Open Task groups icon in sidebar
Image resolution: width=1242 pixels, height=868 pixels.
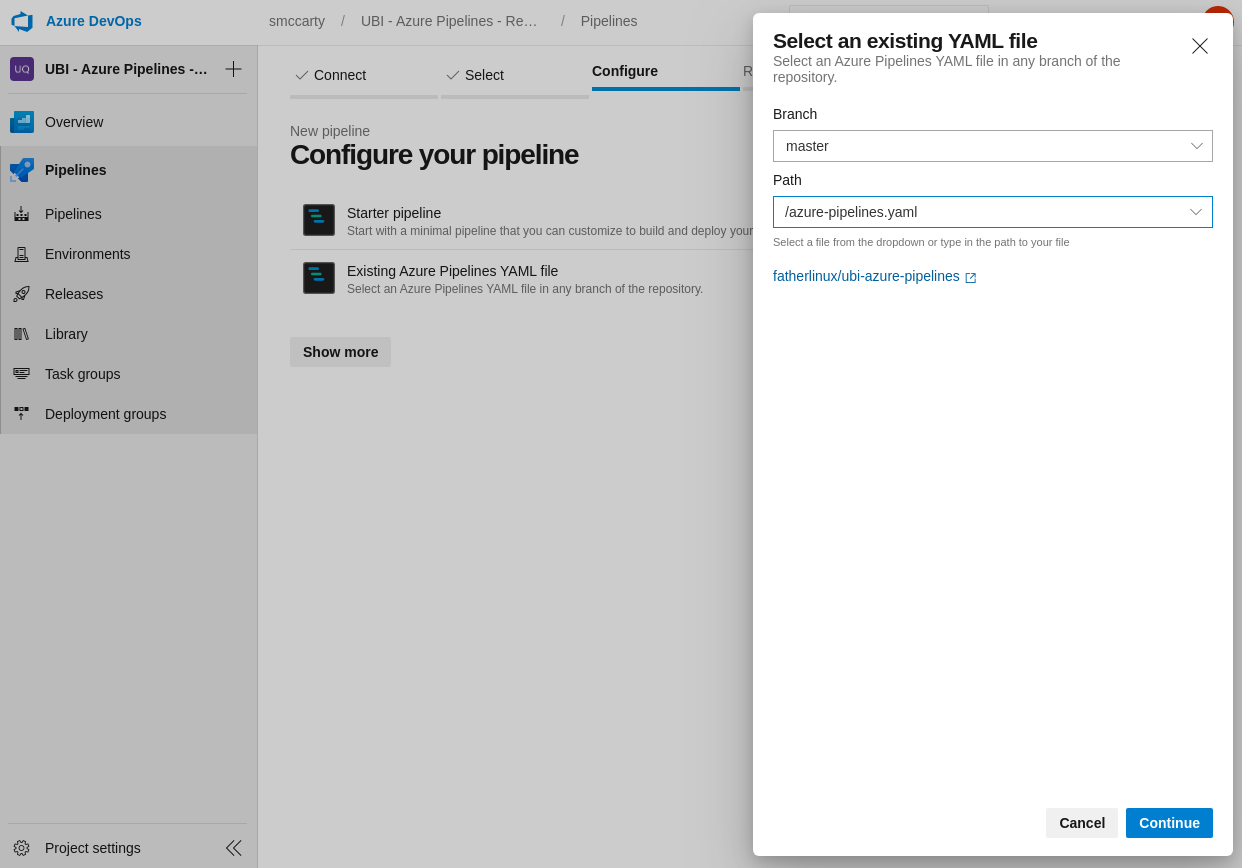pyautogui.click(x=21, y=374)
